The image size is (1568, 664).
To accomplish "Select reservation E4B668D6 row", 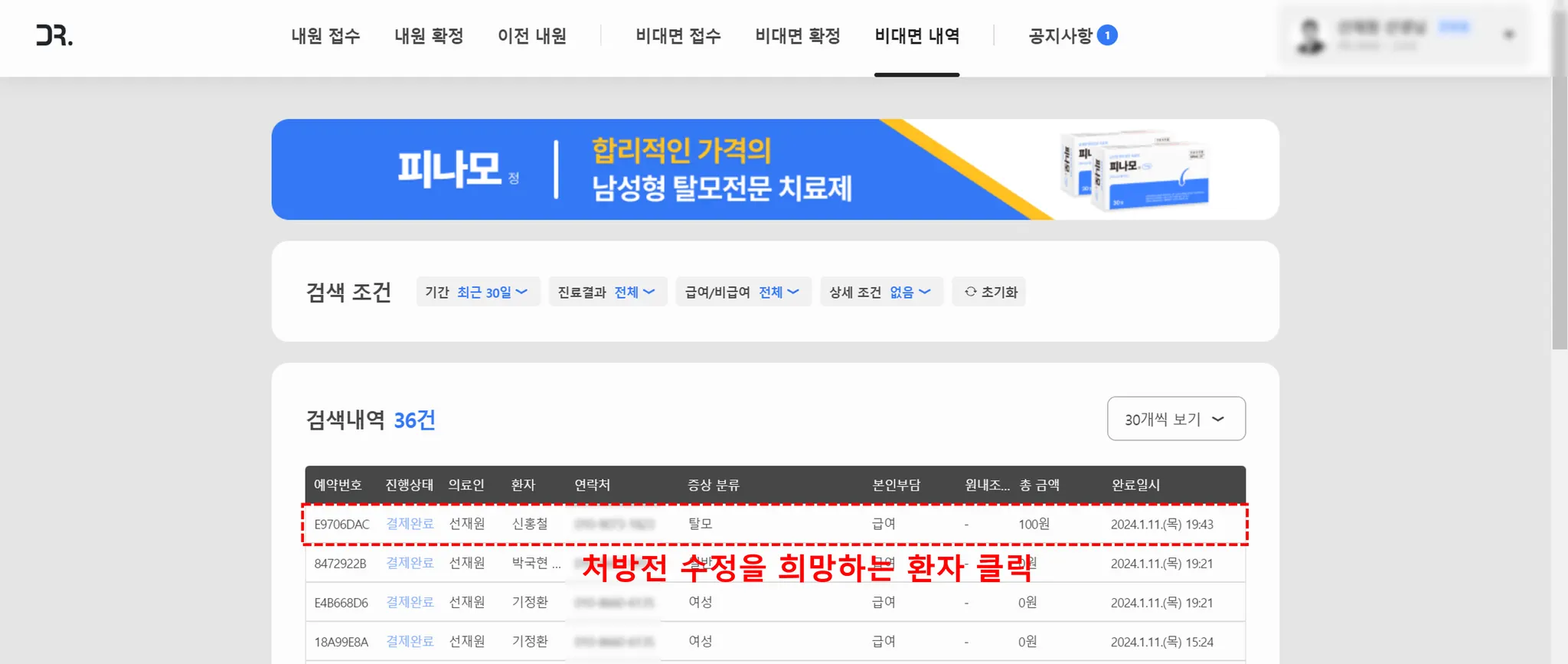I will click(775, 603).
